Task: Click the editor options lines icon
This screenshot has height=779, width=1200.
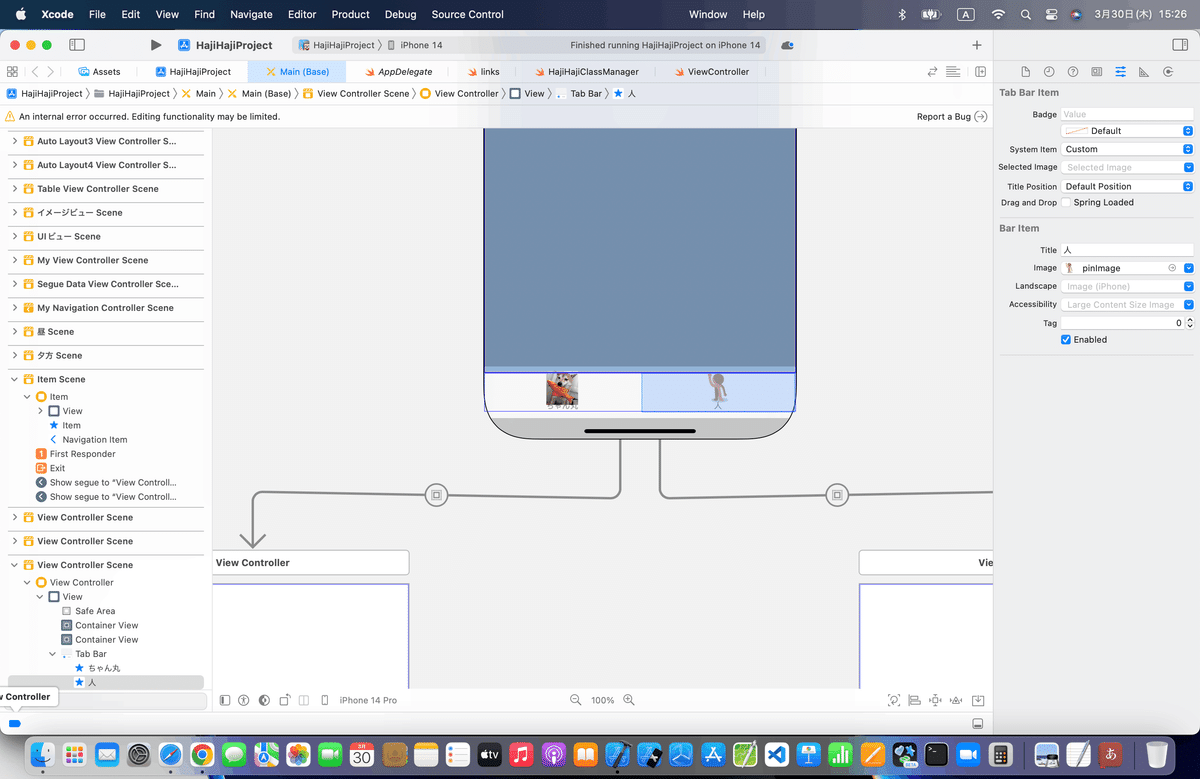Action: (953, 72)
